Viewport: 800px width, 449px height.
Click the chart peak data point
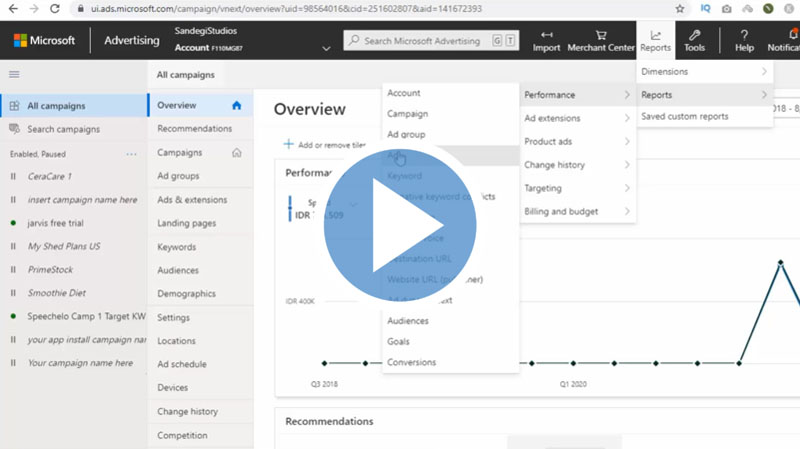[x=780, y=262]
